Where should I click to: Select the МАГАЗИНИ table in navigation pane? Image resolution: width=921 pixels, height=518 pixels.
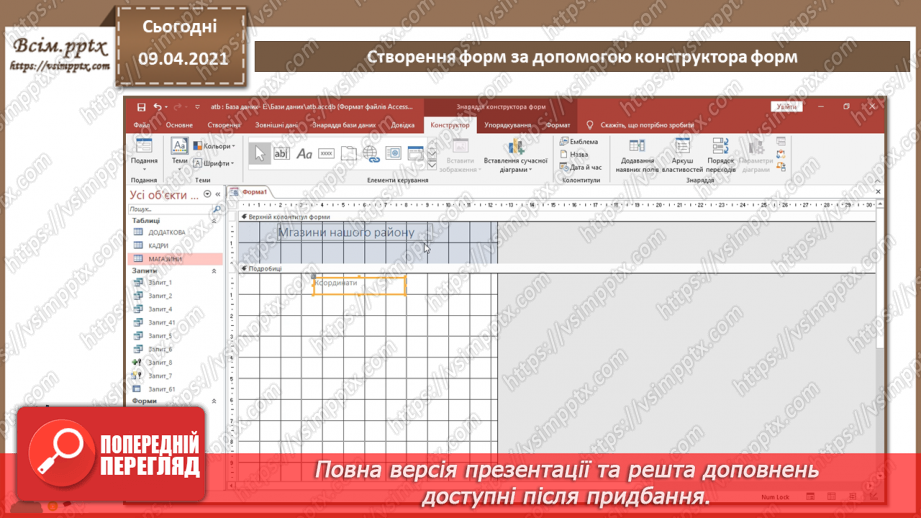[x=165, y=259]
